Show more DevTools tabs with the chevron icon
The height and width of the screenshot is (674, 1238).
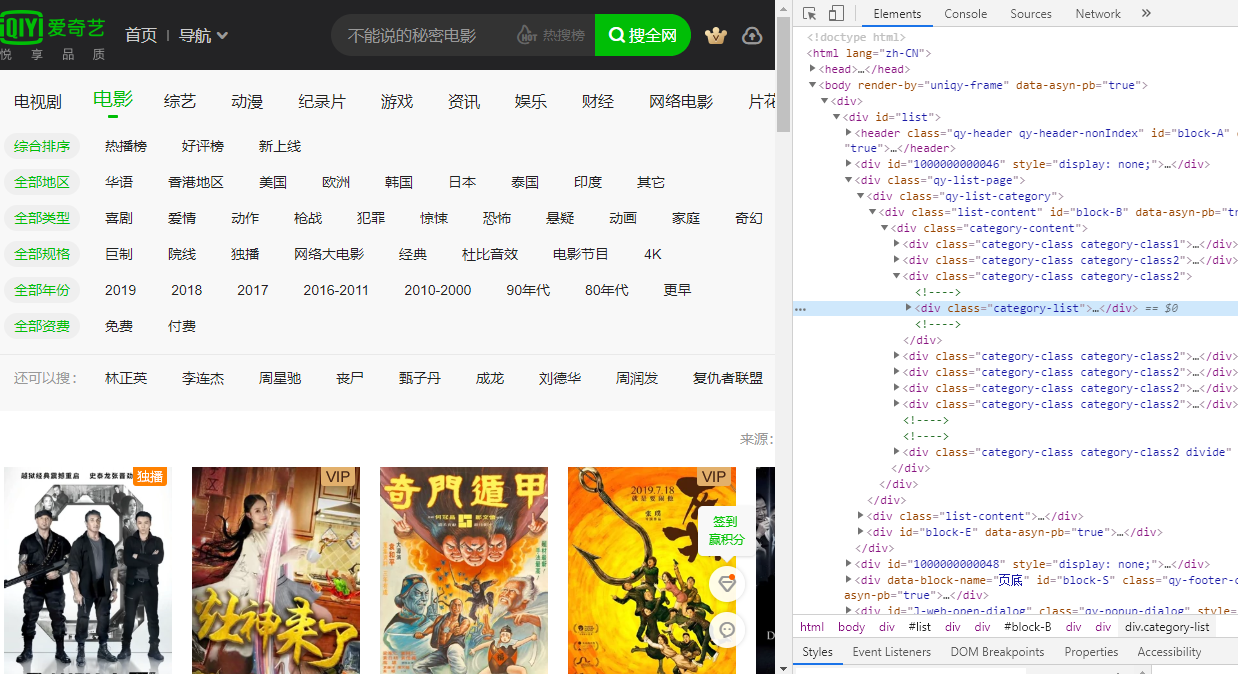1146,13
